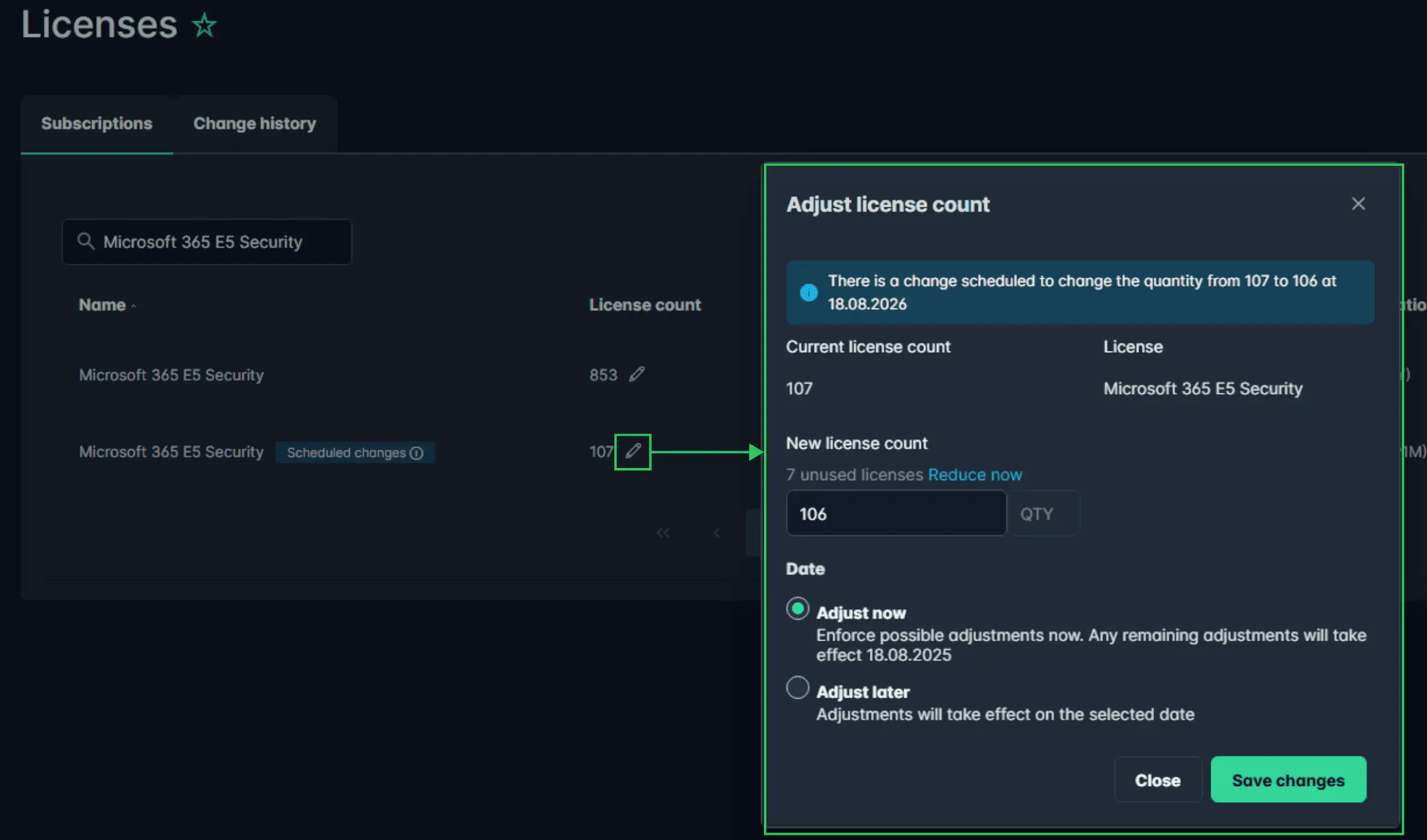This screenshot has width=1427, height=840.
Task: Click the search magnifier icon
Action: pyautogui.click(x=86, y=242)
